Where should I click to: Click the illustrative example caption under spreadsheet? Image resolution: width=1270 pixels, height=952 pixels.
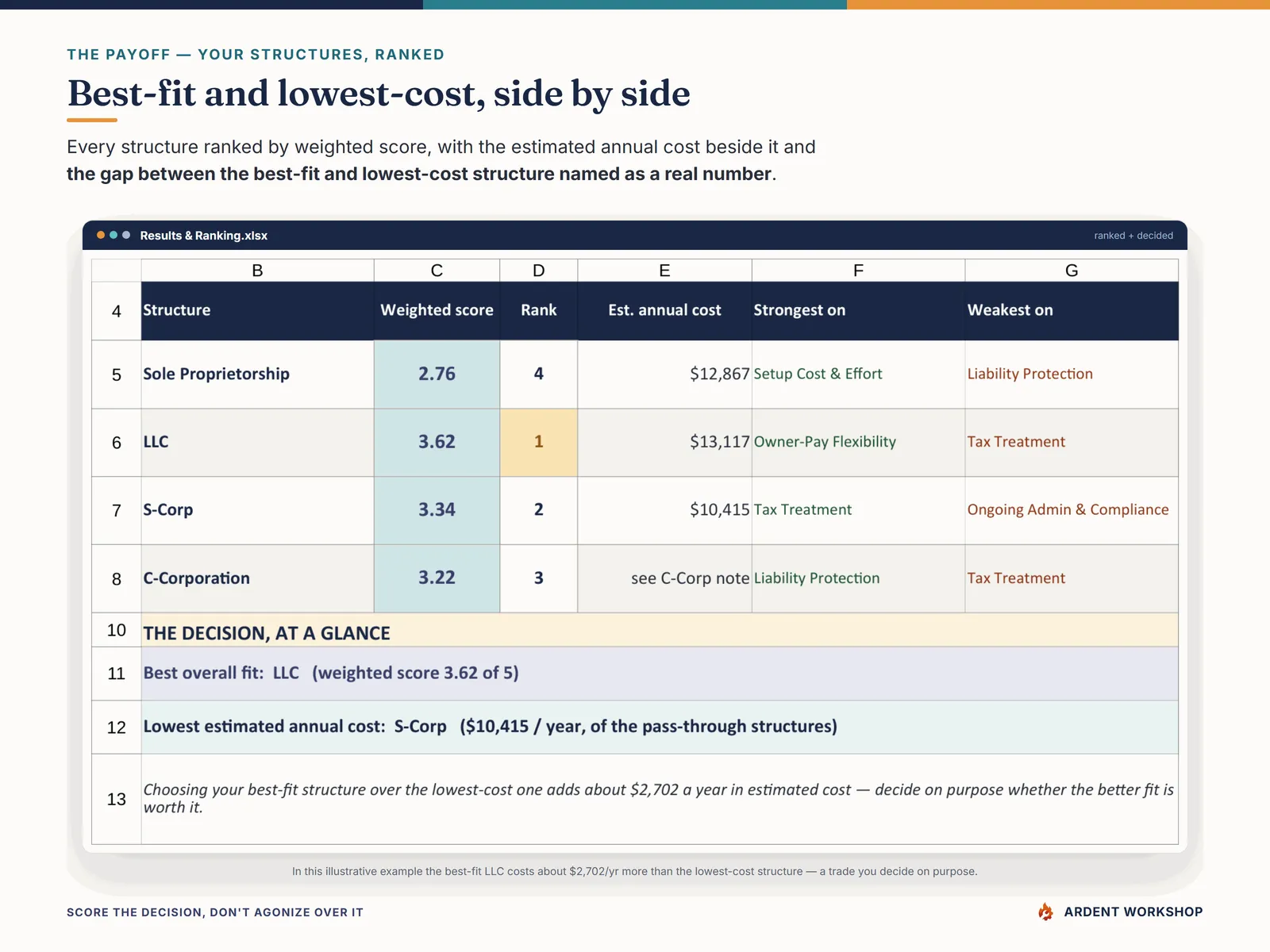click(x=635, y=871)
